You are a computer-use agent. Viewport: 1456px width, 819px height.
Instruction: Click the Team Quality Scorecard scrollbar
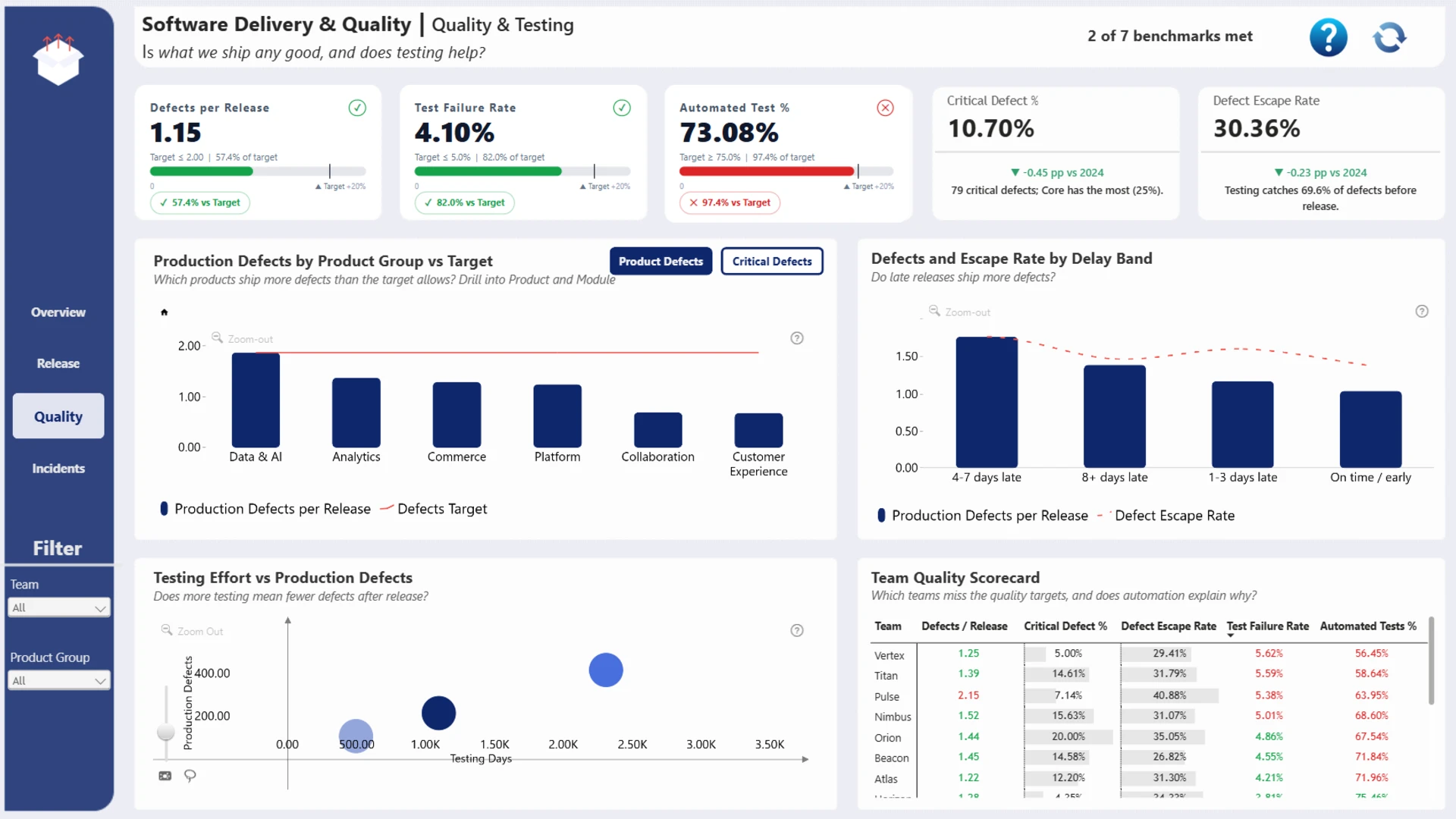coord(1431,661)
